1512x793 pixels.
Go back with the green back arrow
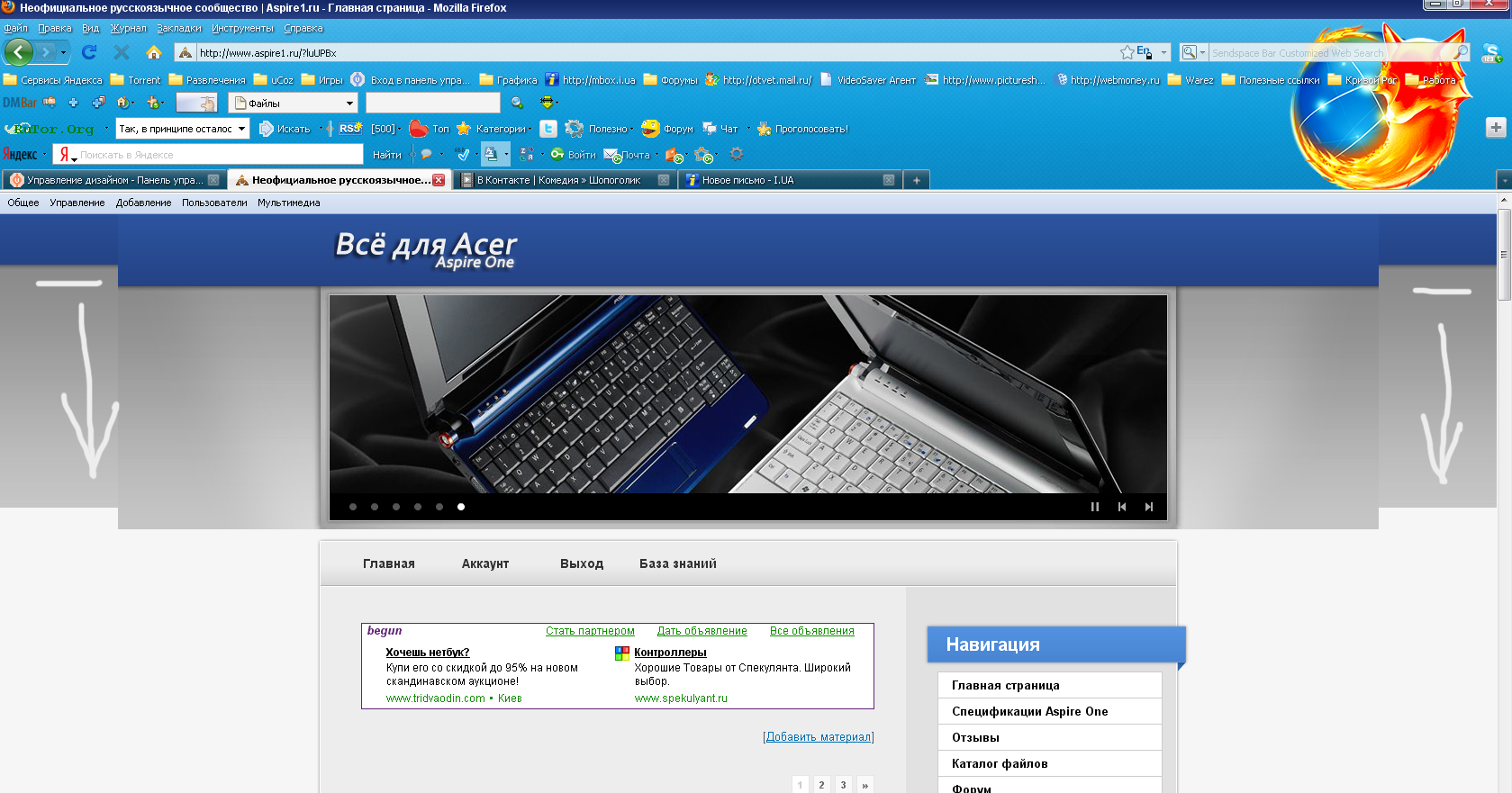coord(19,52)
